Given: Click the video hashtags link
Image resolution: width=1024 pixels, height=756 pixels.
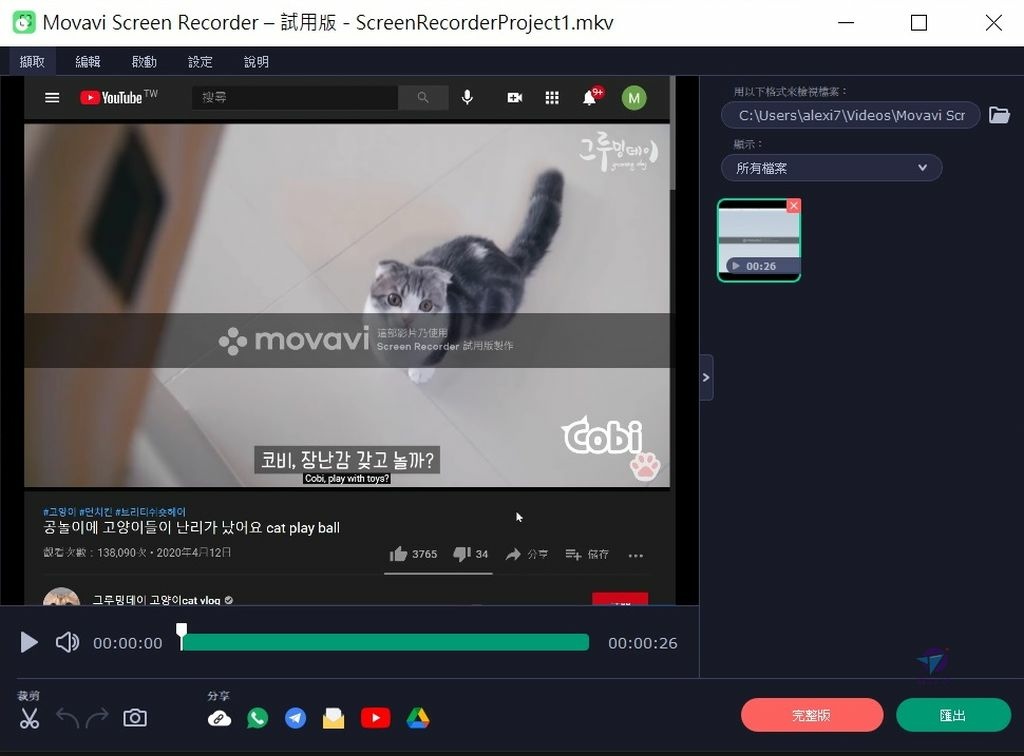Looking at the screenshot, I should [x=114, y=512].
